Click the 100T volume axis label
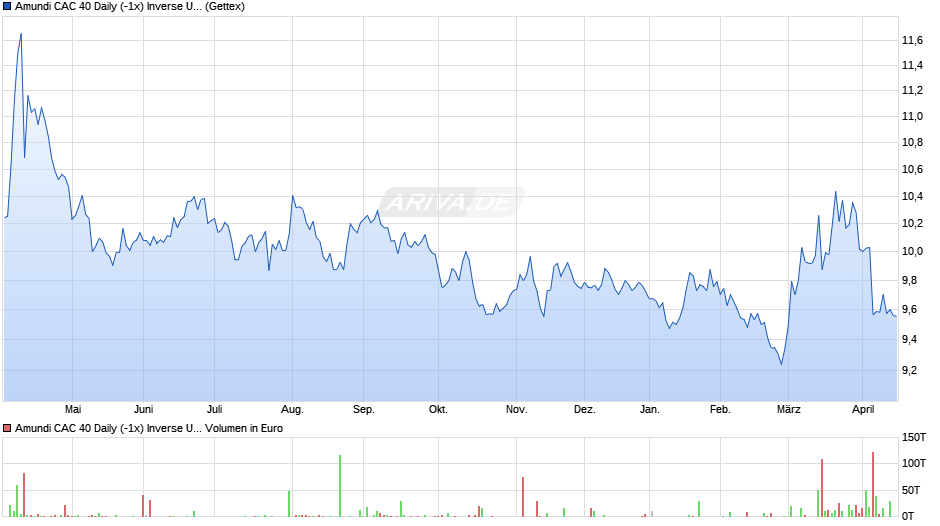940x526 pixels. (x=914, y=463)
